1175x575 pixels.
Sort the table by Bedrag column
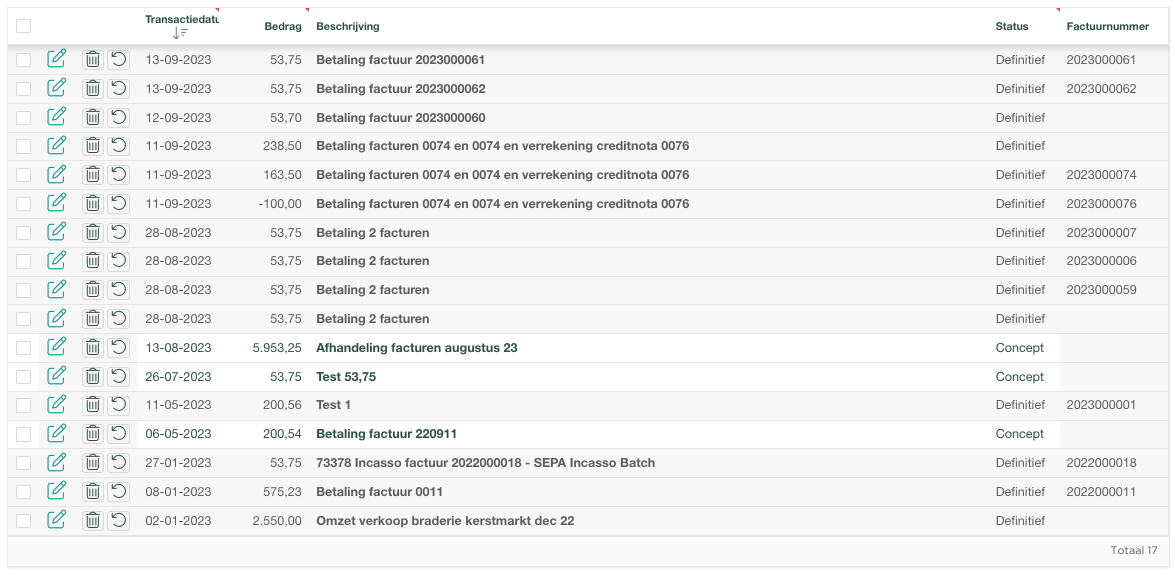tap(282, 26)
